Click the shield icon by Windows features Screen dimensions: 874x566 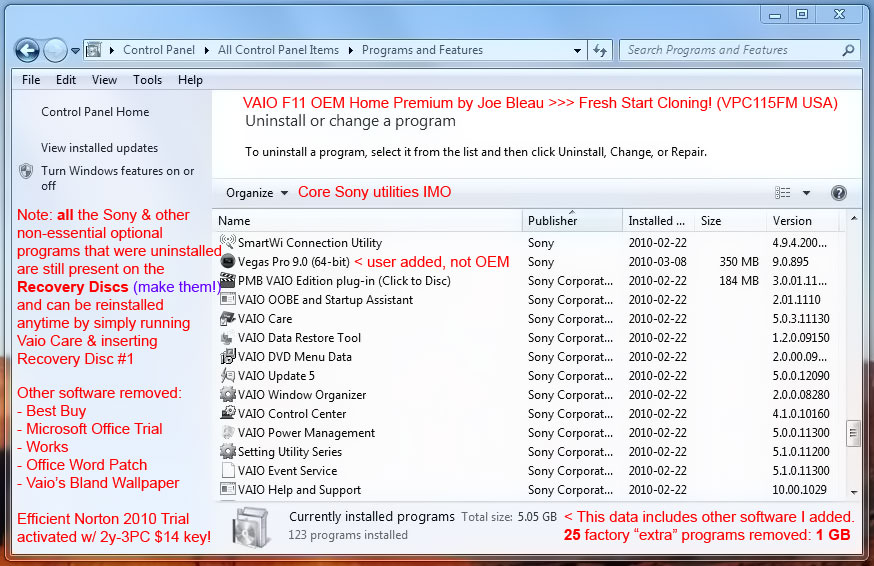click(x=26, y=171)
